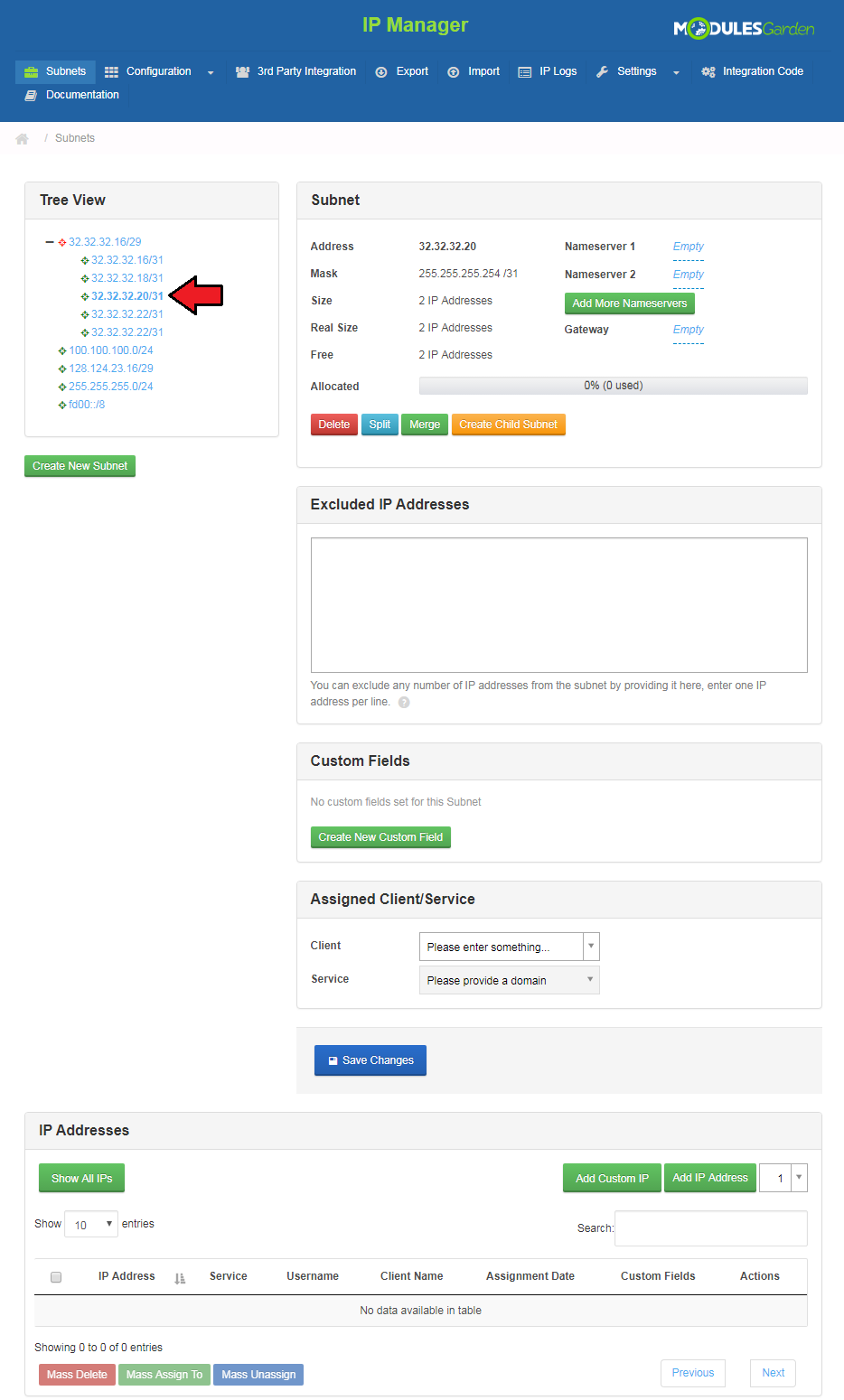844x1400 pixels.
Task: Expand the Configuration dropdown arrow
Action: (211, 72)
